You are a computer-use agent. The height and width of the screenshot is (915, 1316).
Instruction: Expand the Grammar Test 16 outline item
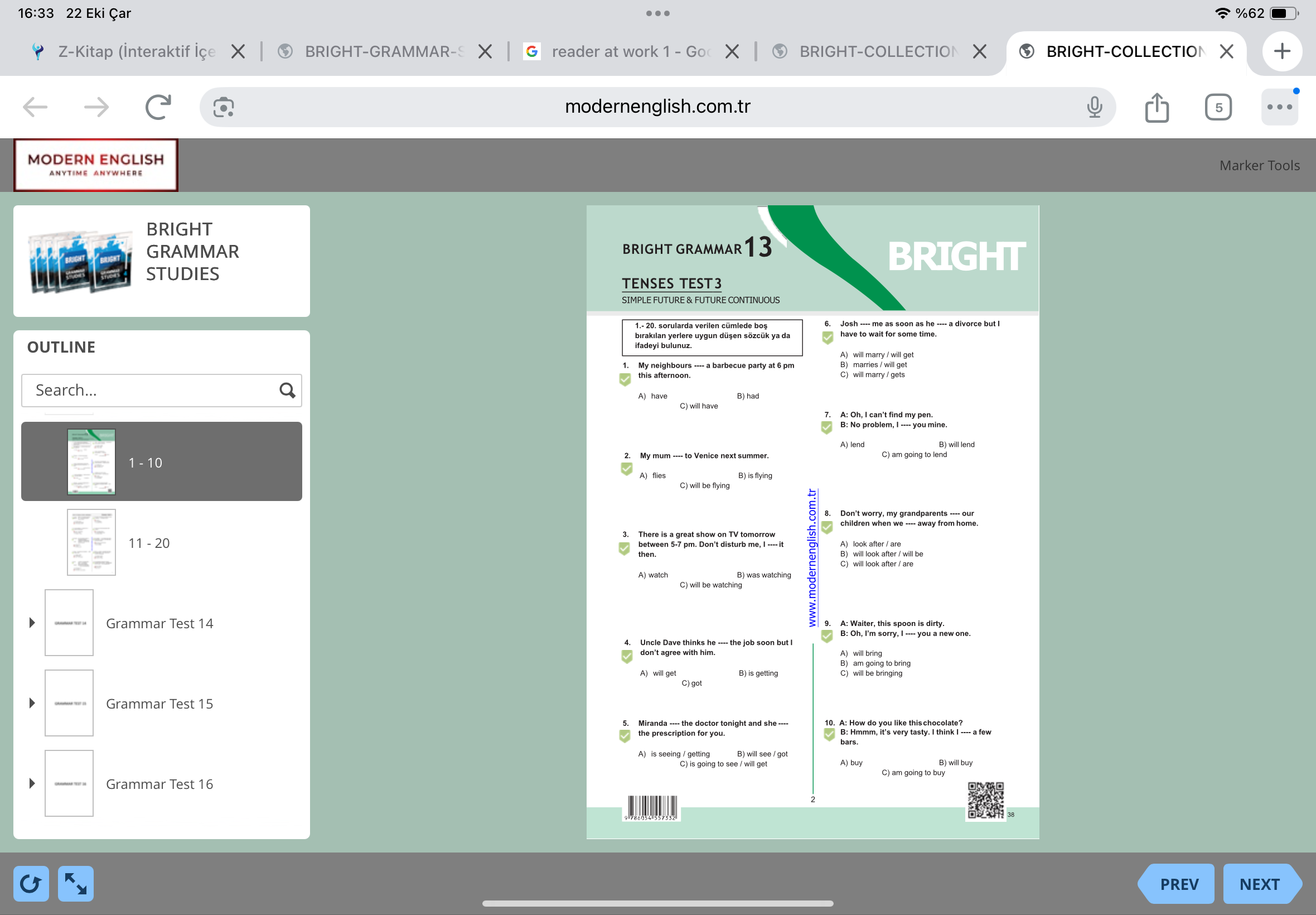coord(32,783)
